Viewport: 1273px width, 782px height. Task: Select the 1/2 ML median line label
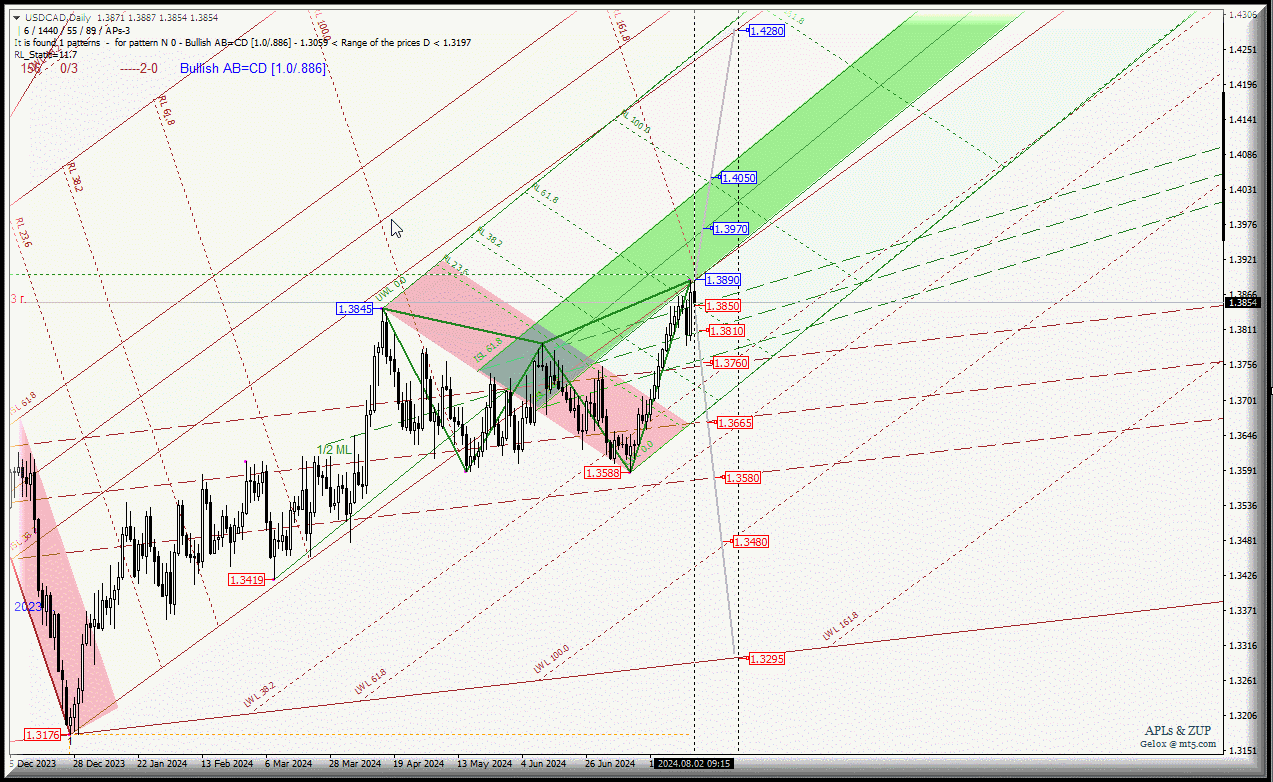point(334,450)
